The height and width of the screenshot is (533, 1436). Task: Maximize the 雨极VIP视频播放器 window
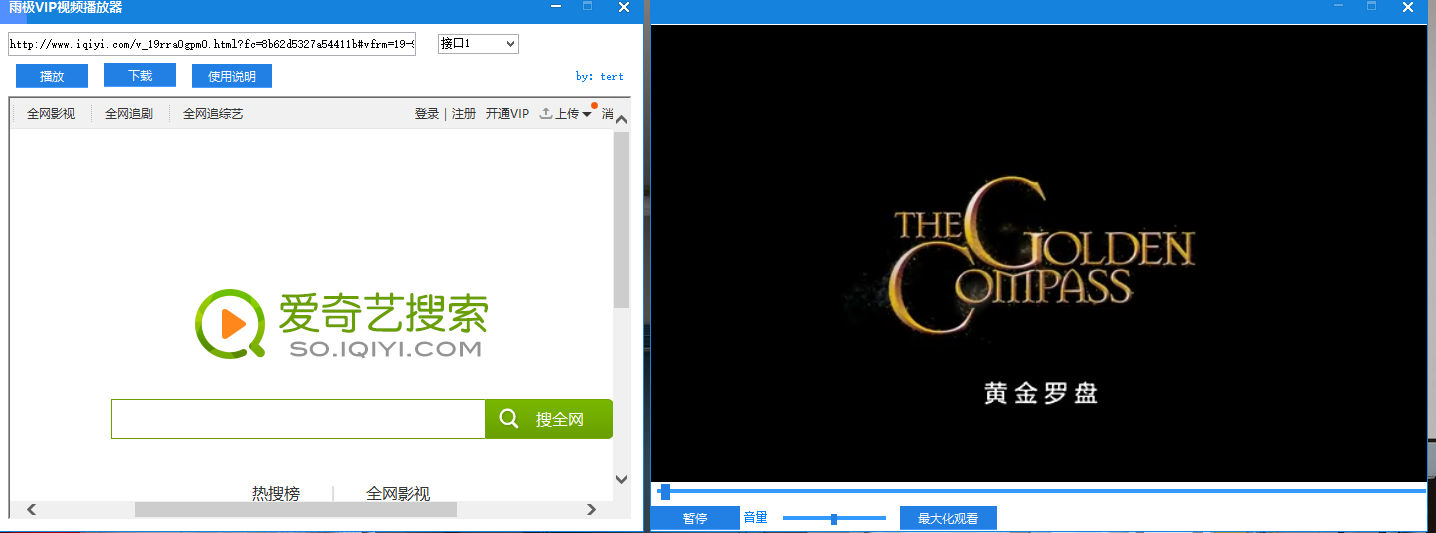[588, 7]
